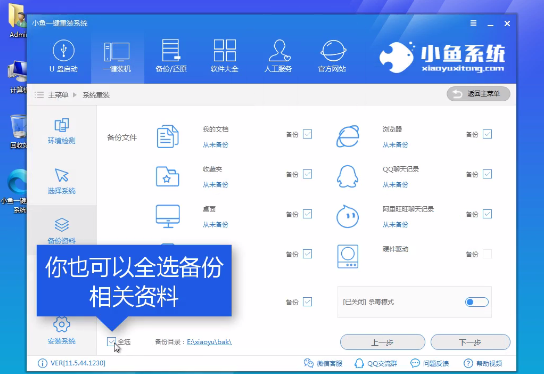The width and height of the screenshot is (544, 374).
Task: Go to the 环境检测 step in the sidebar
Action: click(61, 131)
